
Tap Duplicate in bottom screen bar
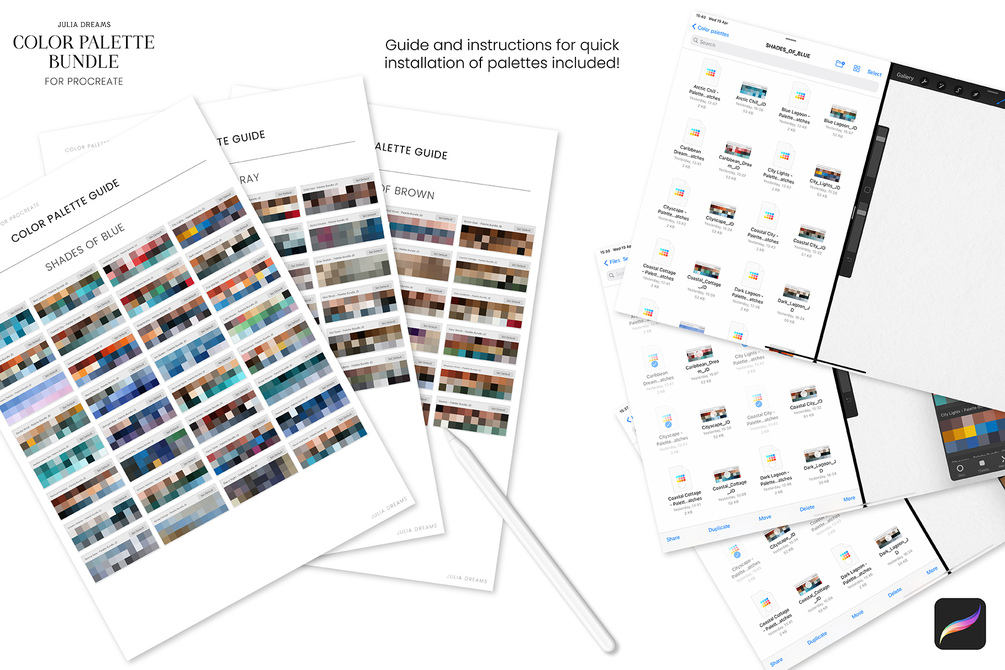(817, 637)
